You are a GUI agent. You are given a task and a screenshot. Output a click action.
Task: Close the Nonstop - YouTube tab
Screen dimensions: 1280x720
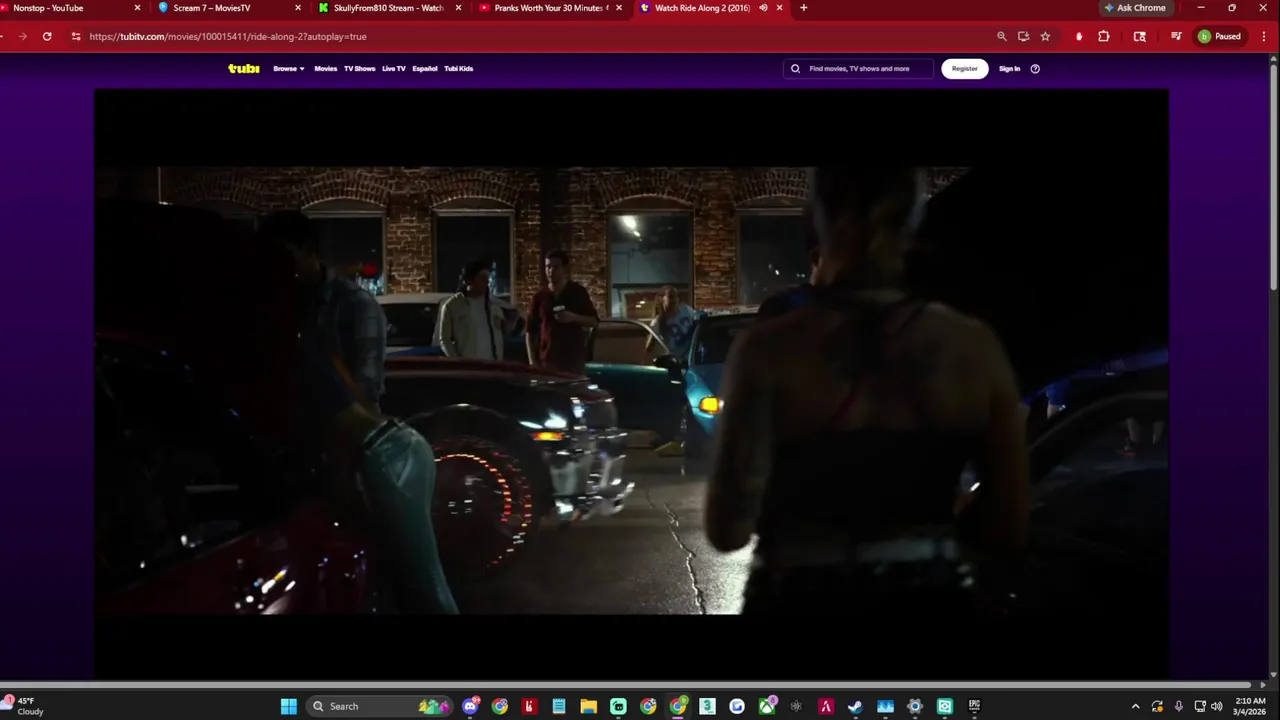(x=137, y=8)
